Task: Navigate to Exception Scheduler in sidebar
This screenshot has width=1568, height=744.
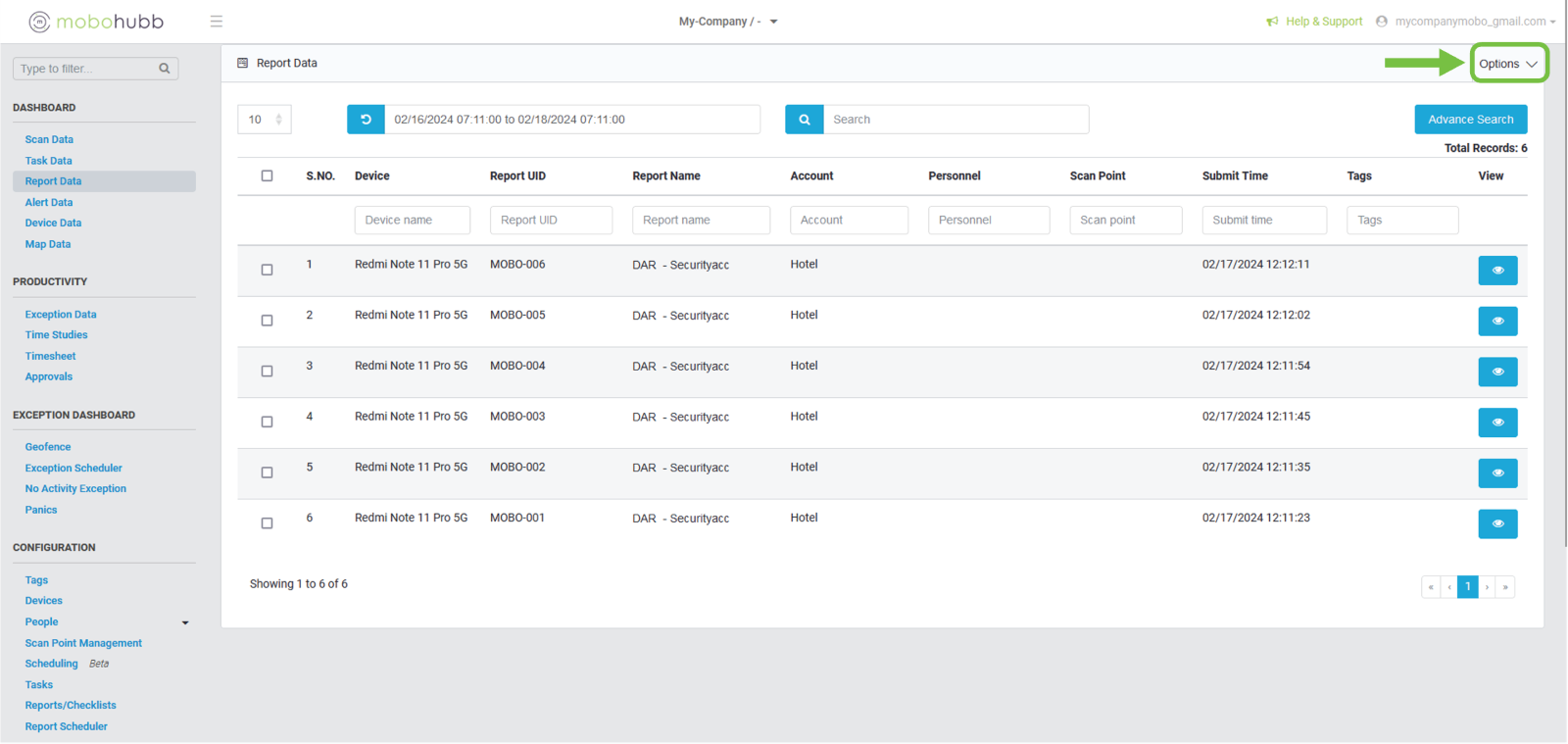Action: coord(73,469)
